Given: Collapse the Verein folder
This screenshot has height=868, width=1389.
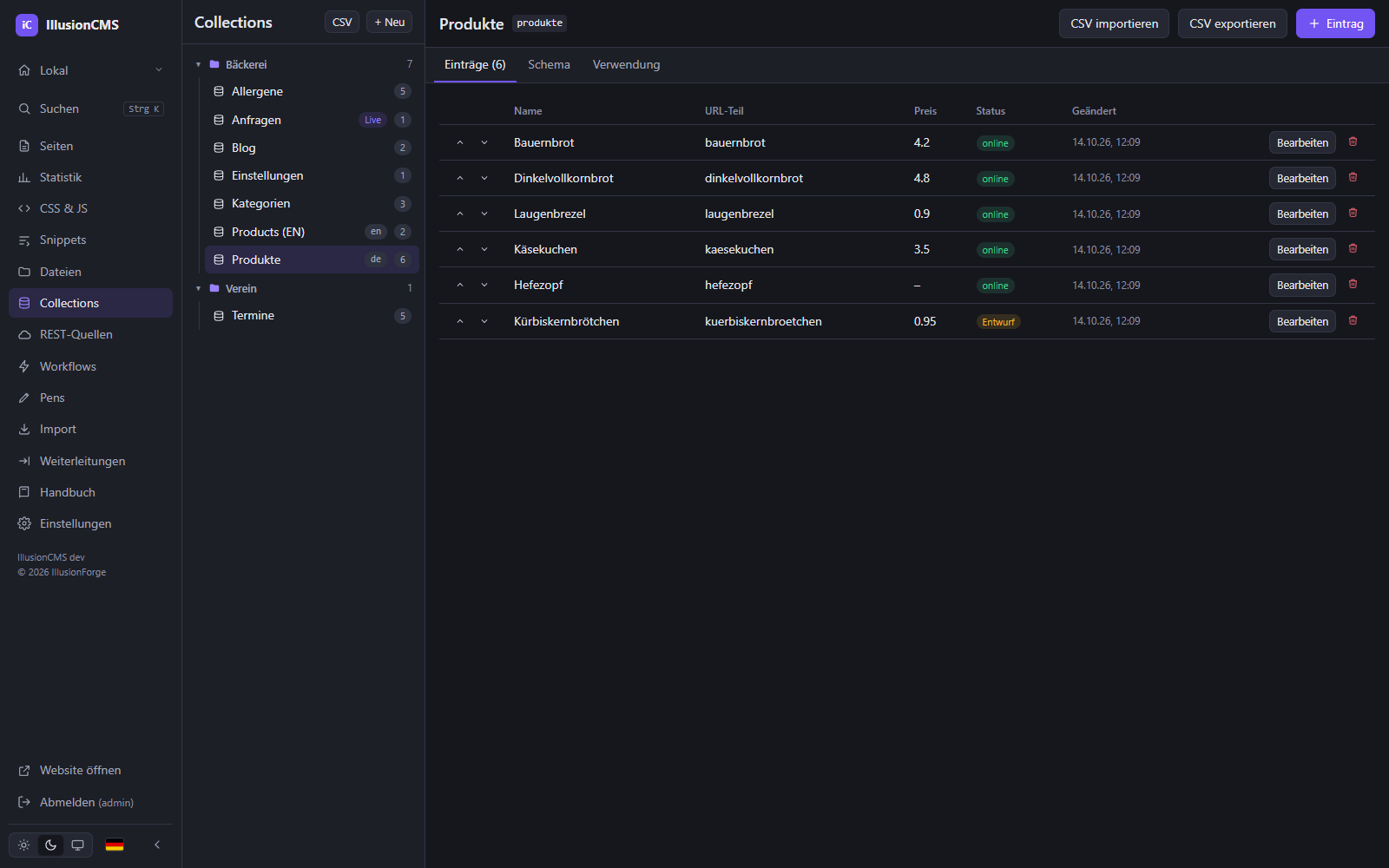Looking at the screenshot, I should pos(198,288).
